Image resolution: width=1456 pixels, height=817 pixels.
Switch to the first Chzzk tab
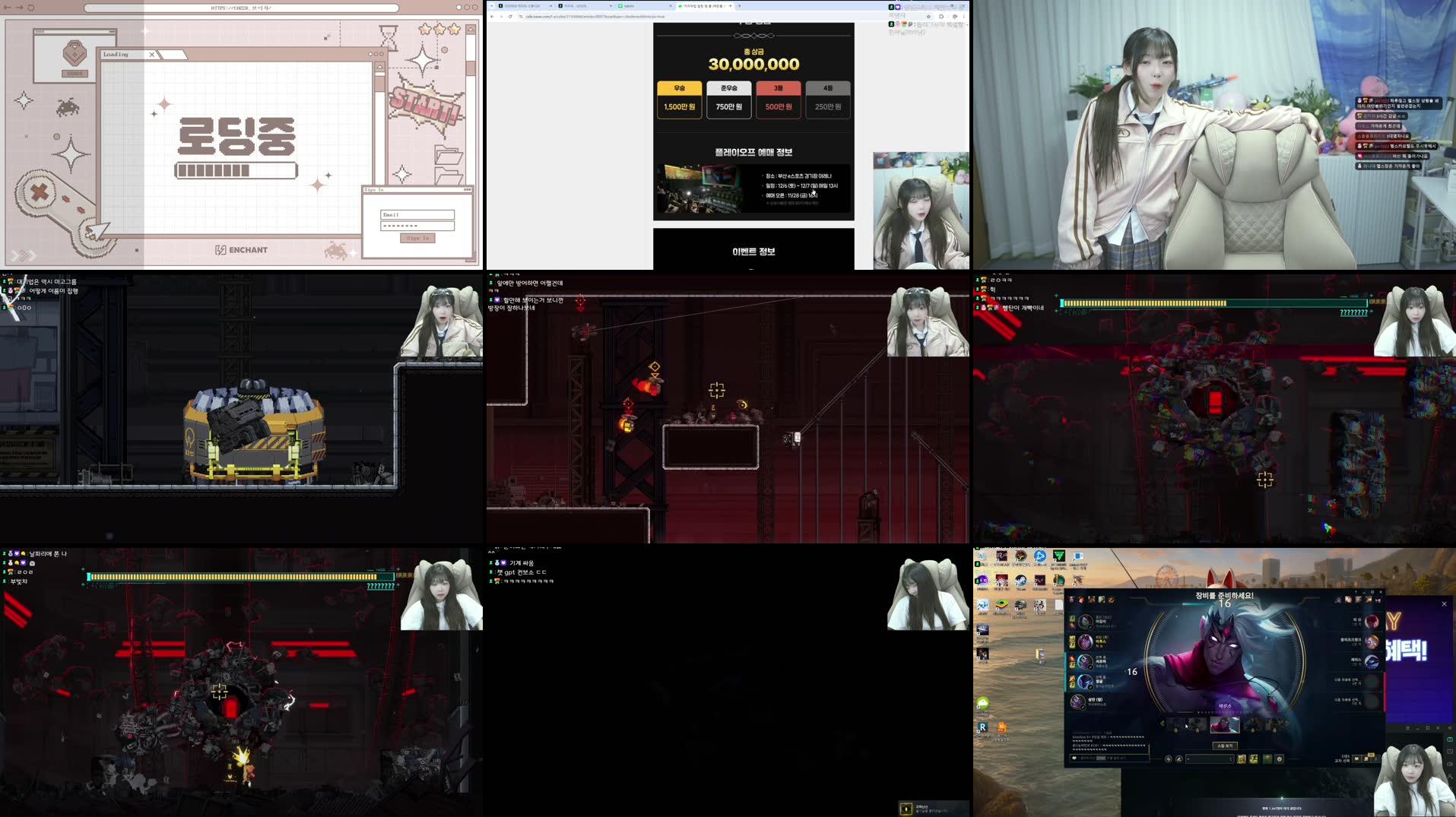pos(520,7)
